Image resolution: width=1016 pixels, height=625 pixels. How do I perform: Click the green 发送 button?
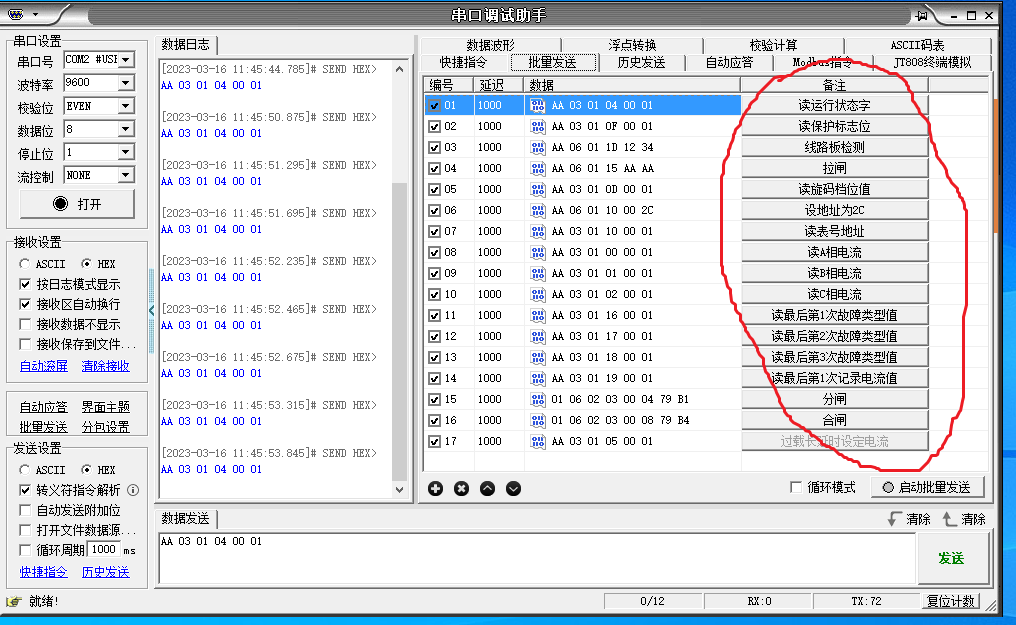pyautogui.click(x=951, y=558)
